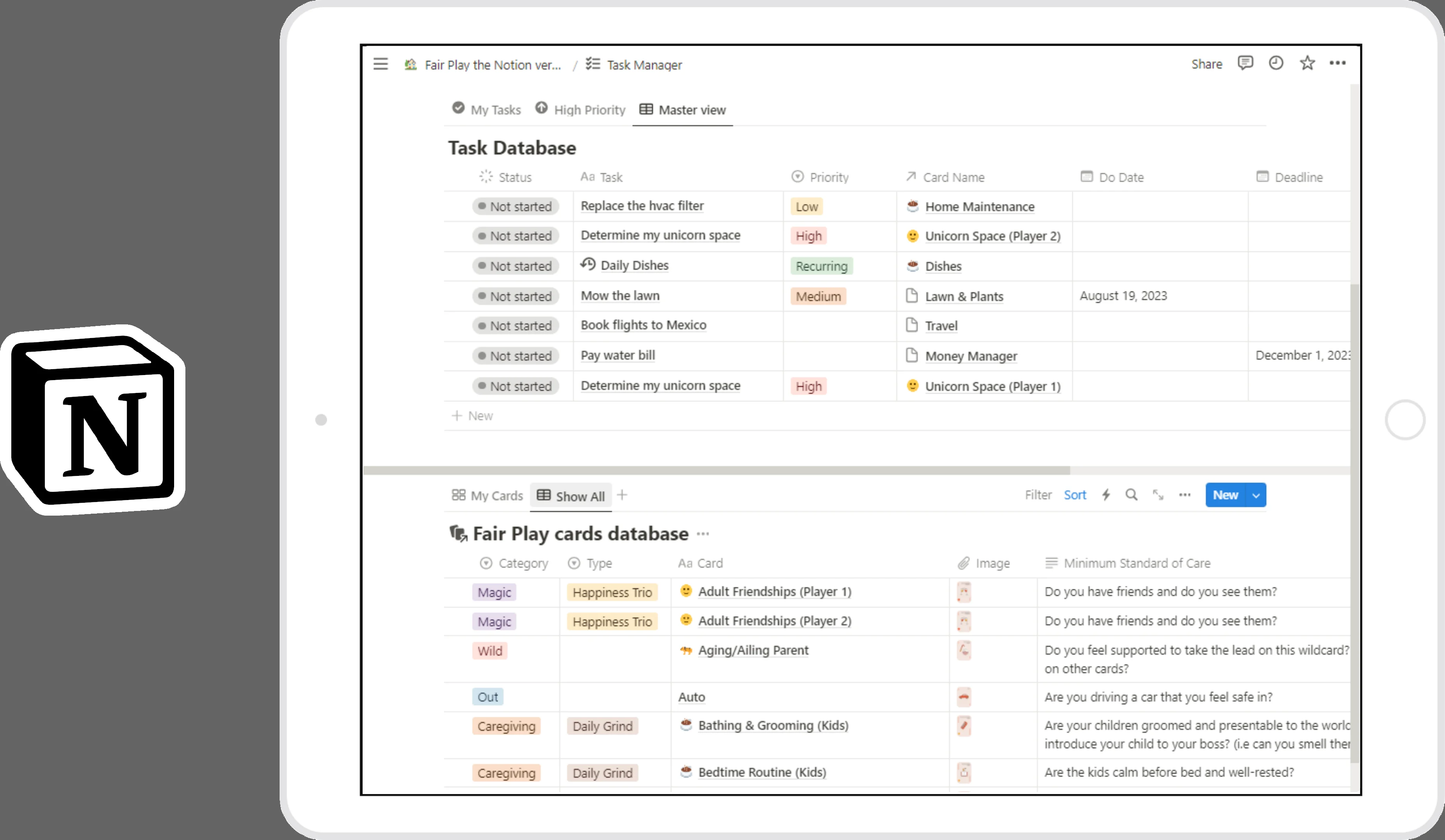Click the lightning automations icon
This screenshot has width=1445, height=840.
1106,495
